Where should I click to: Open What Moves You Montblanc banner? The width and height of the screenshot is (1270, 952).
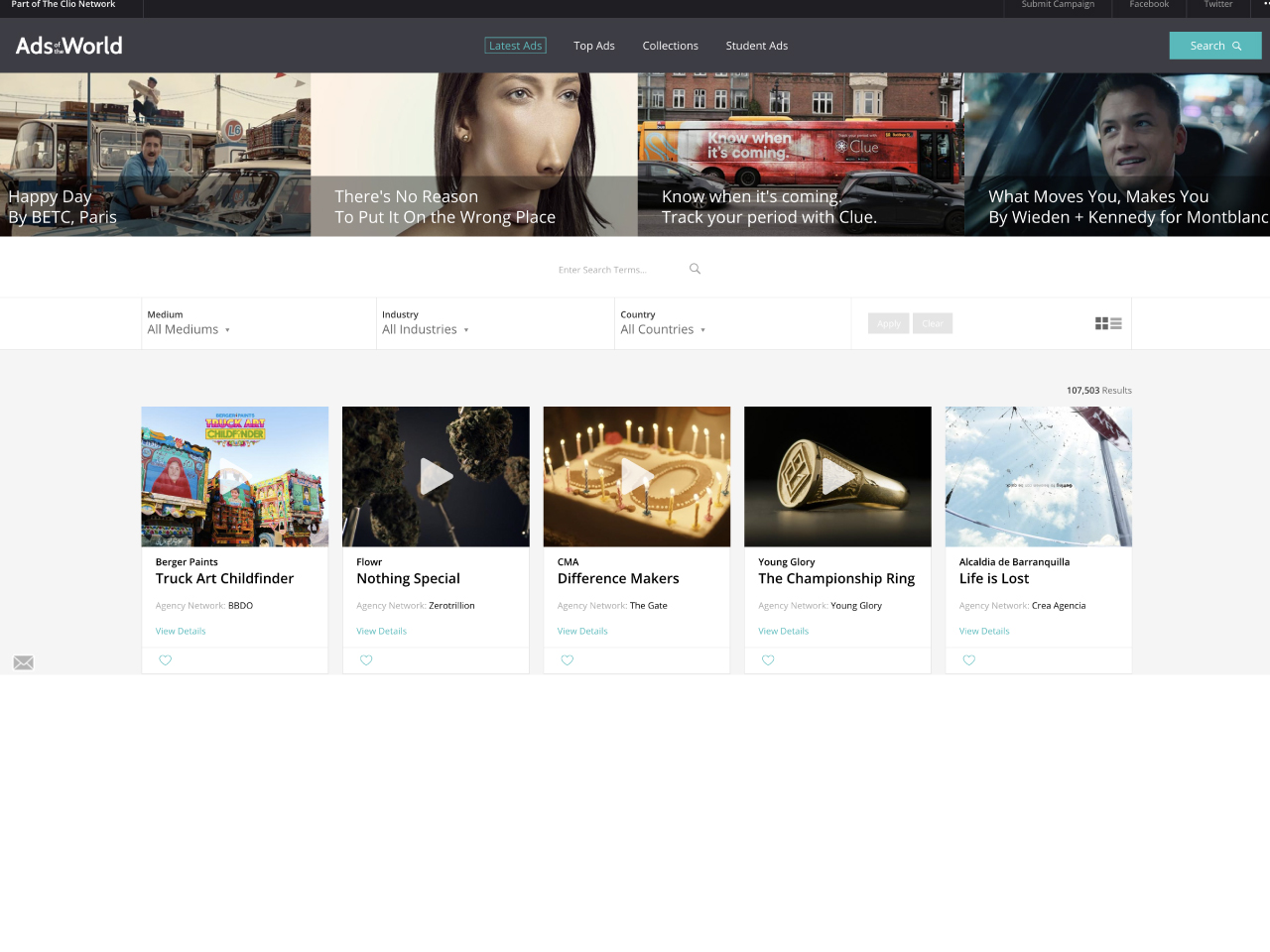click(1117, 155)
